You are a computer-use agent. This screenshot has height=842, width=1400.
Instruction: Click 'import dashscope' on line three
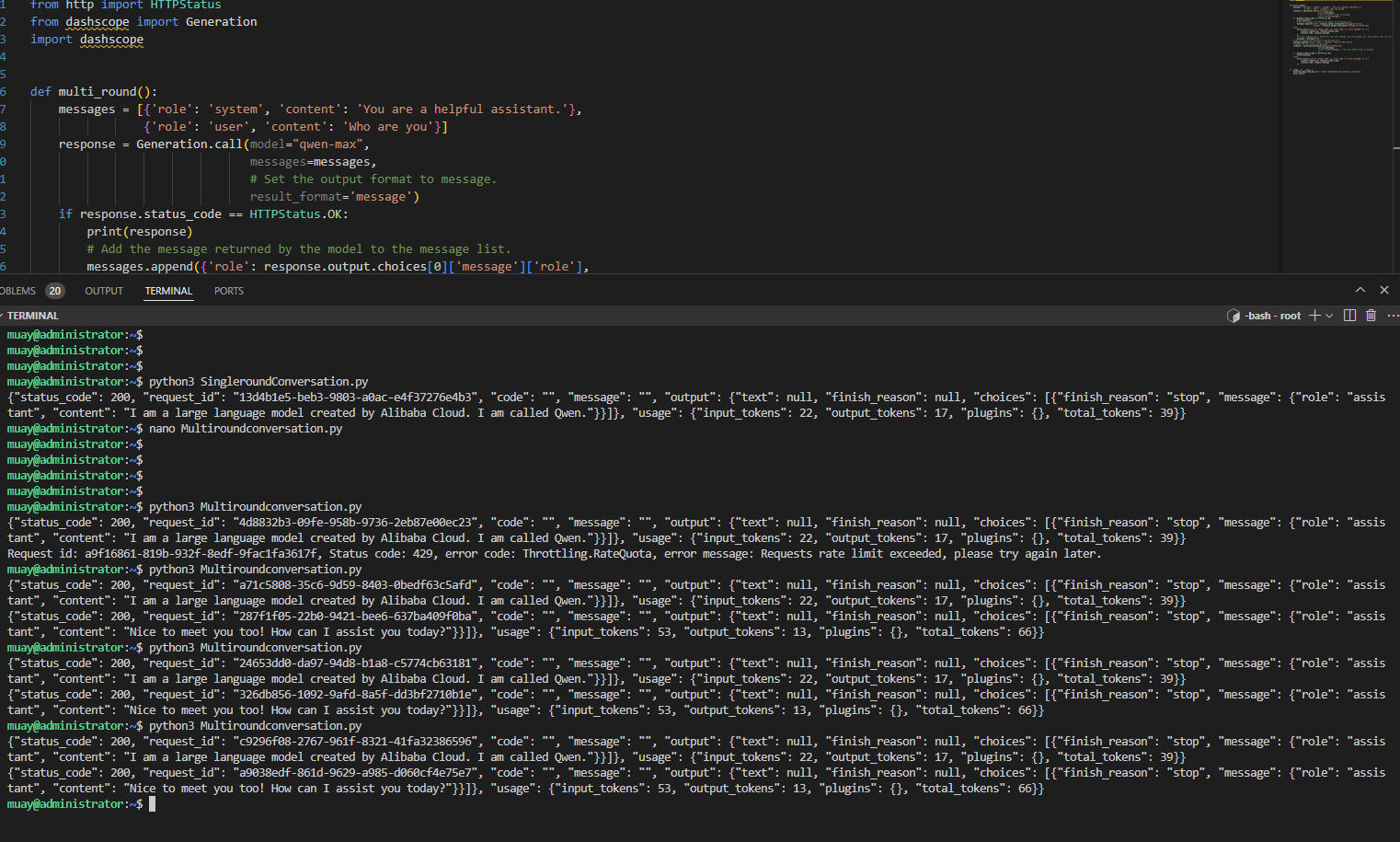pyautogui.click(x=86, y=40)
